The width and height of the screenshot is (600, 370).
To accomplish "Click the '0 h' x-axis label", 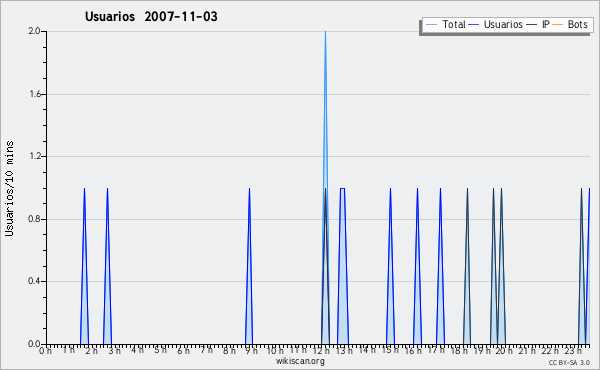I will click(45, 351).
